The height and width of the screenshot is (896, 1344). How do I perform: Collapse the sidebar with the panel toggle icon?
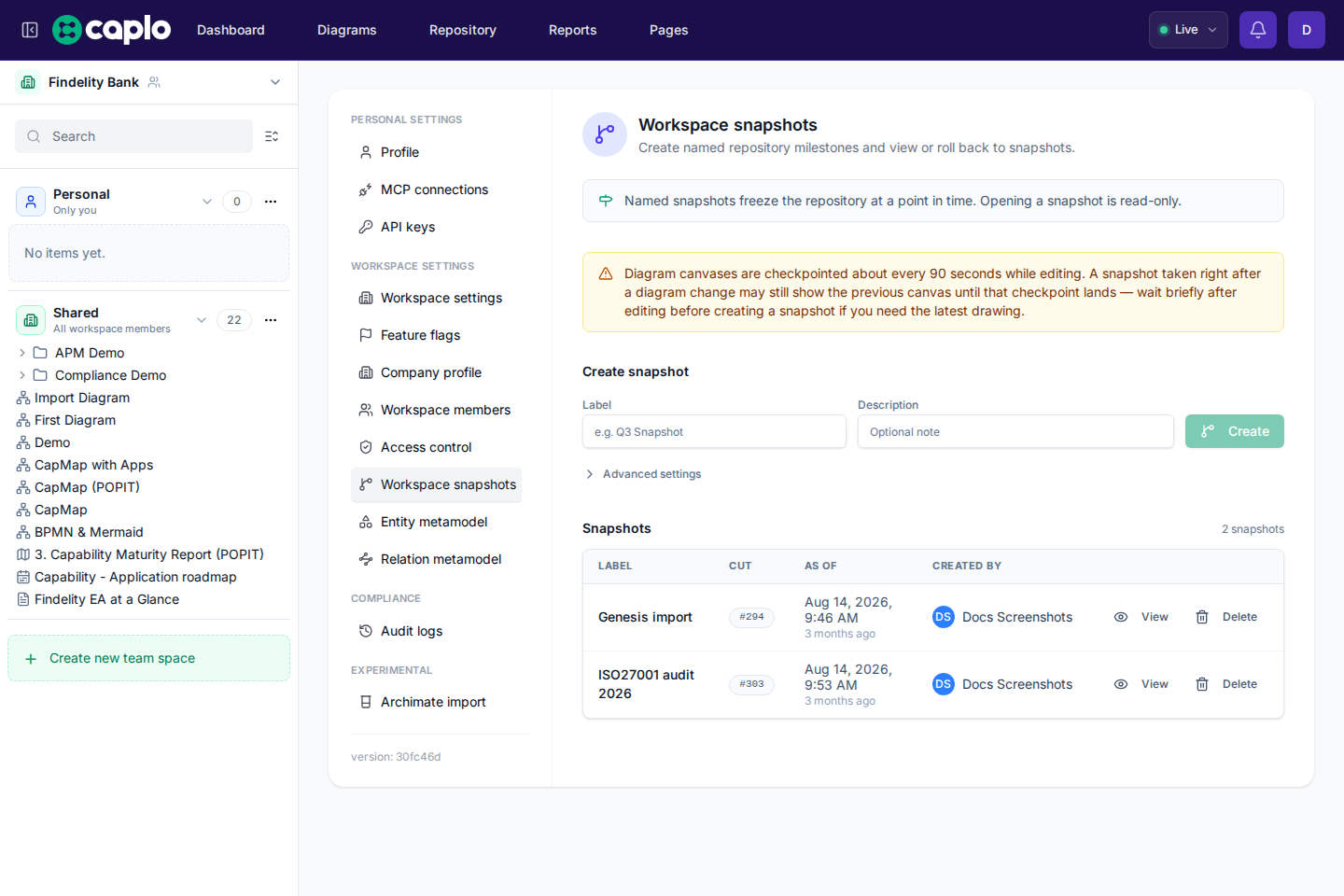point(30,30)
